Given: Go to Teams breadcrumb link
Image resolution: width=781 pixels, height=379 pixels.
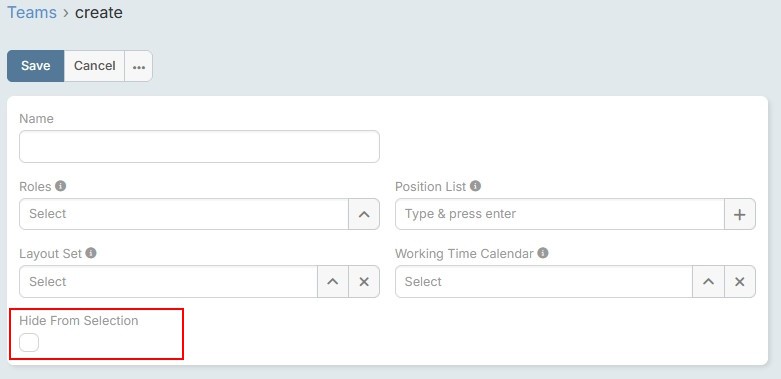Looking at the screenshot, I should coord(32,12).
